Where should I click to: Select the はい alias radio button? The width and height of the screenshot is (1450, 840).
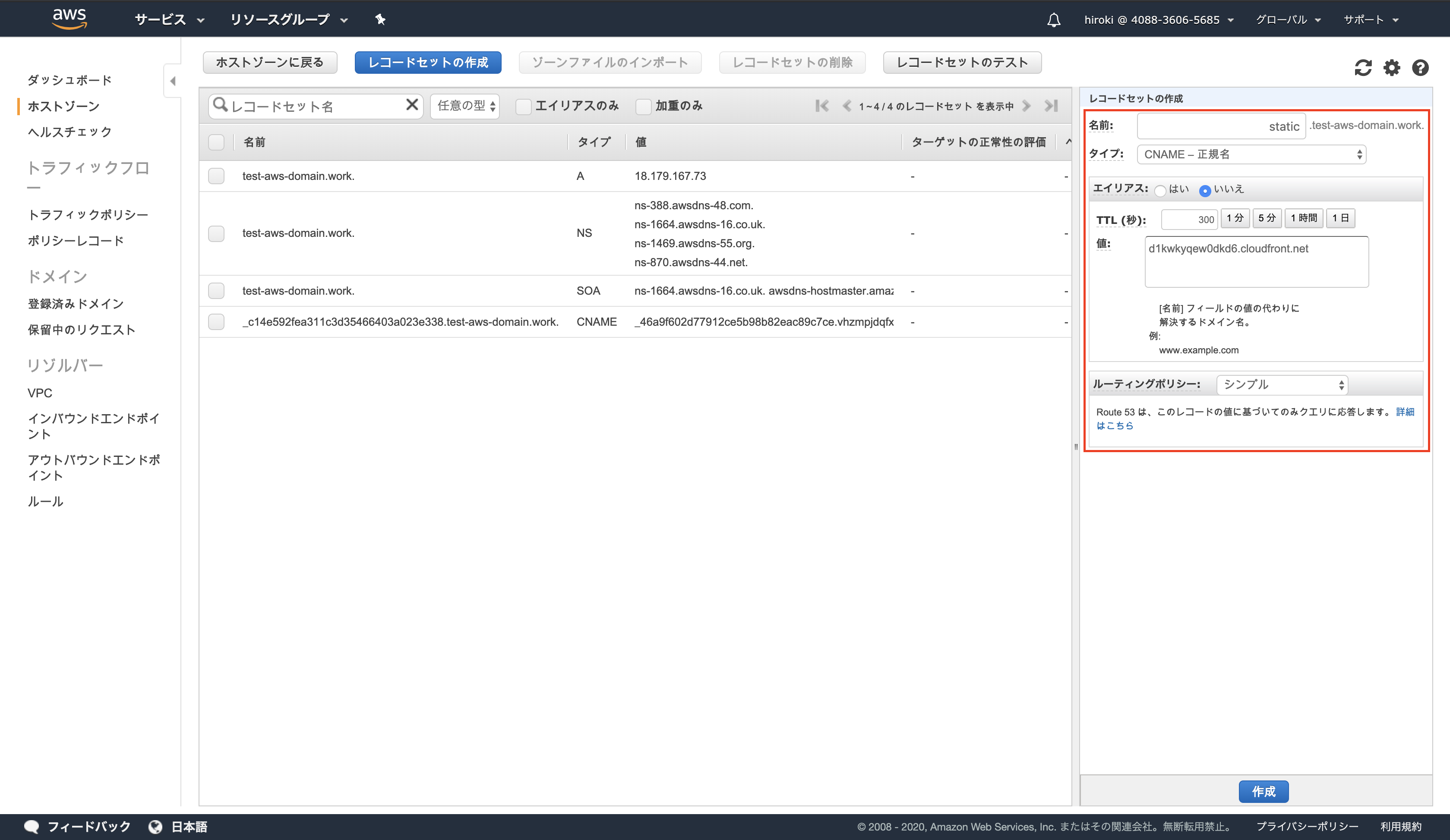pyautogui.click(x=1161, y=190)
